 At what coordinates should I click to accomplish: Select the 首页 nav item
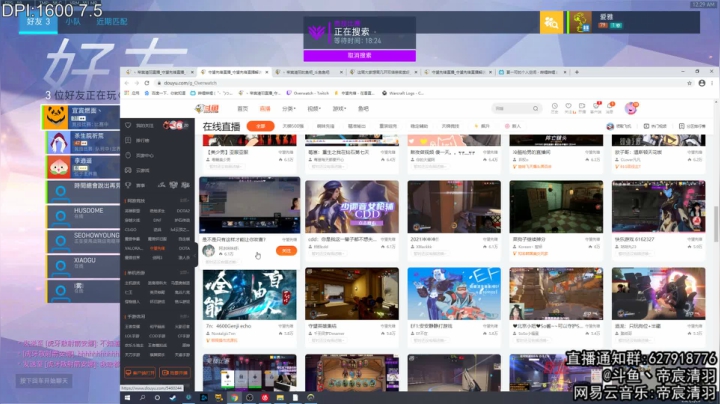click(242, 109)
